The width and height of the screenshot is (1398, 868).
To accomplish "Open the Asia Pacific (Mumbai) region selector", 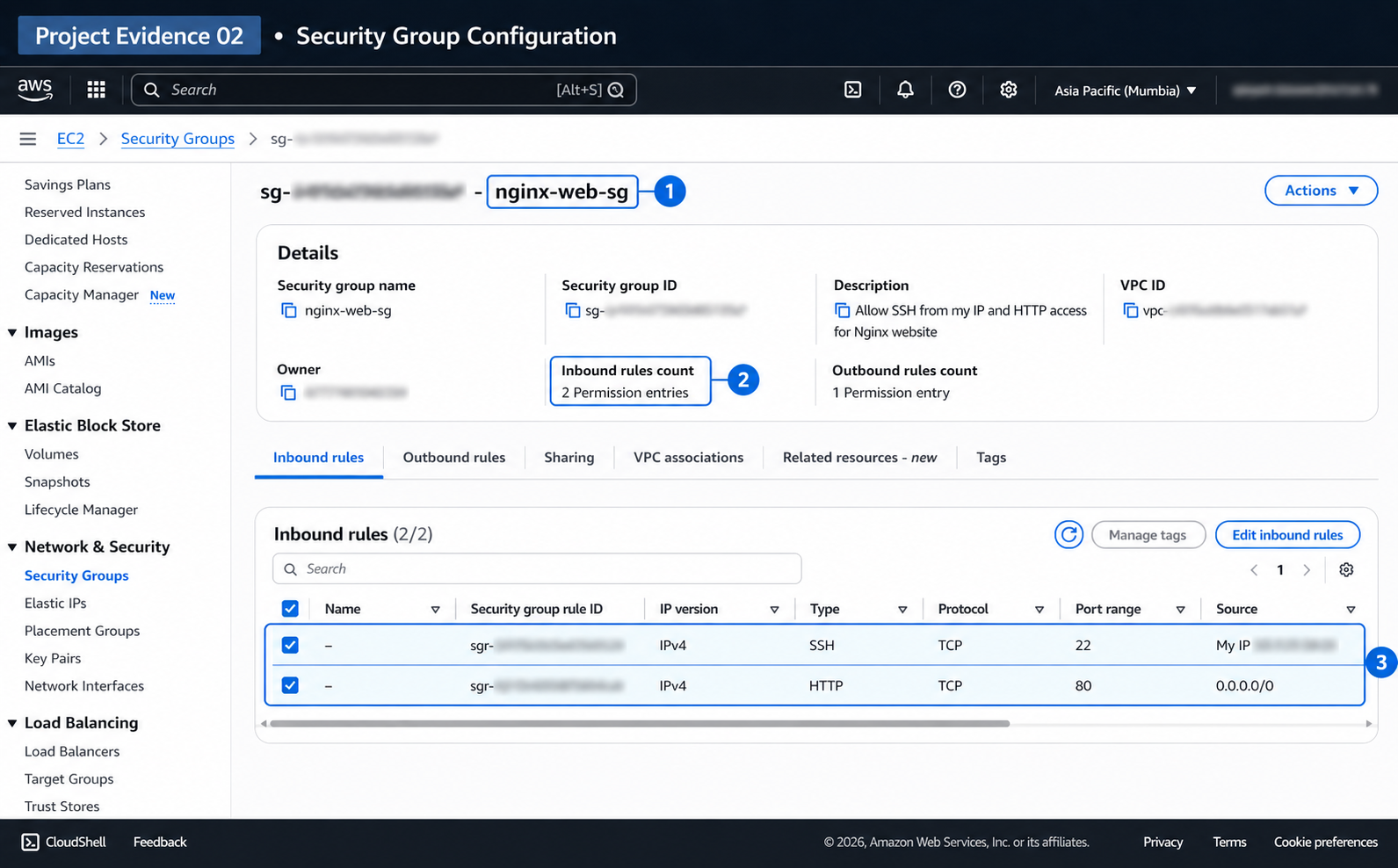I will [1126, 90].
